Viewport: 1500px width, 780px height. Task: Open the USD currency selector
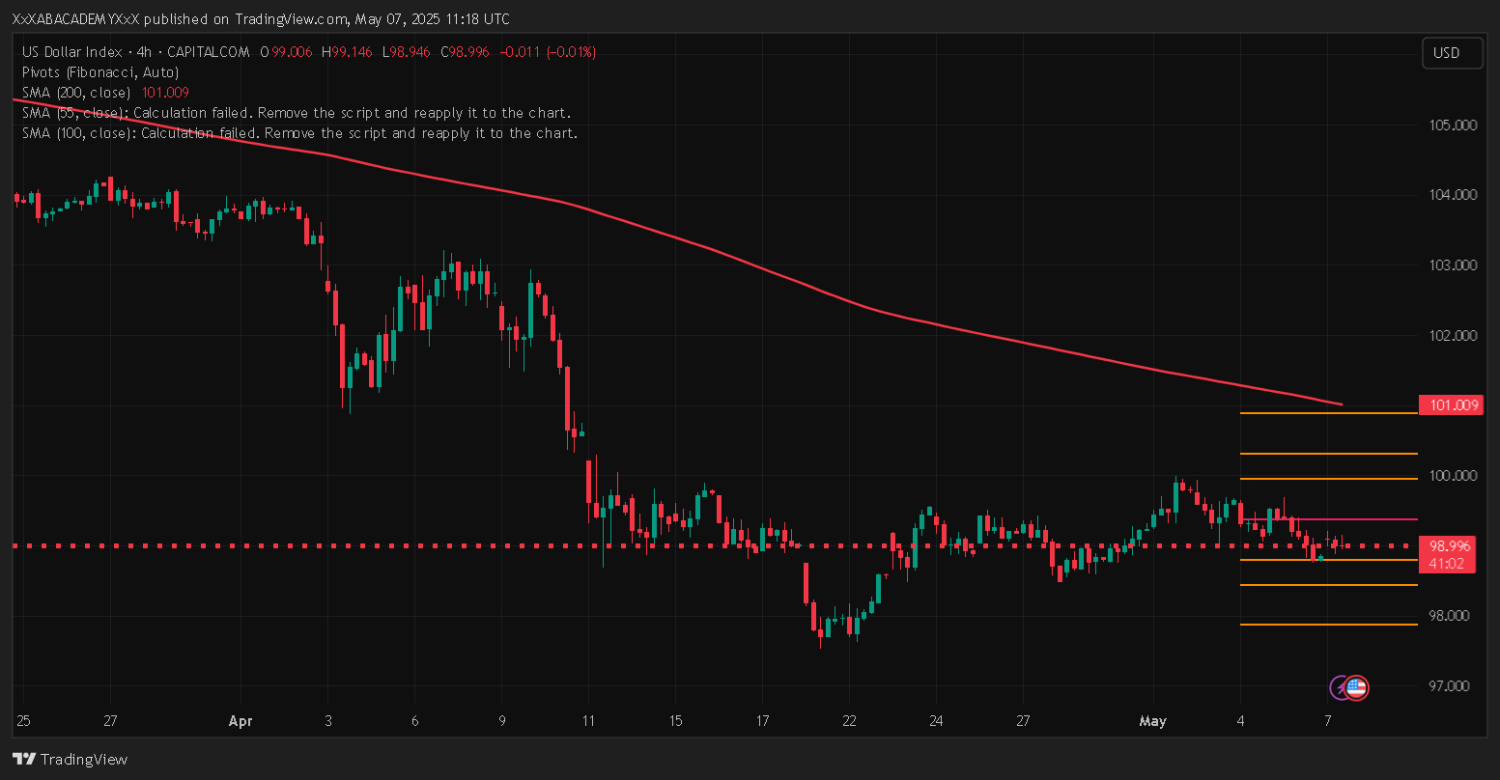point(1452,53)
